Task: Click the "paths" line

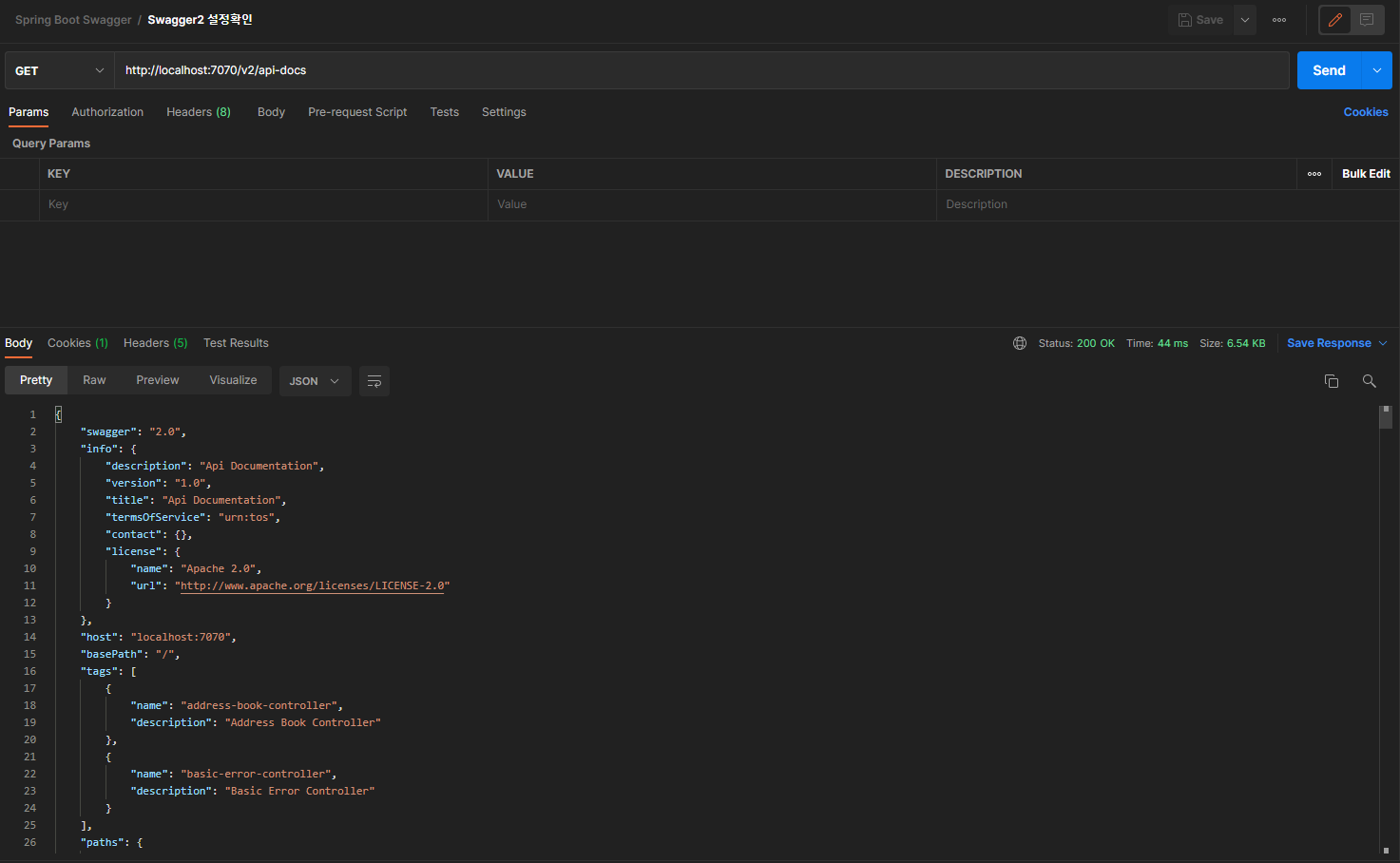Action: click(x=112, y=842)
